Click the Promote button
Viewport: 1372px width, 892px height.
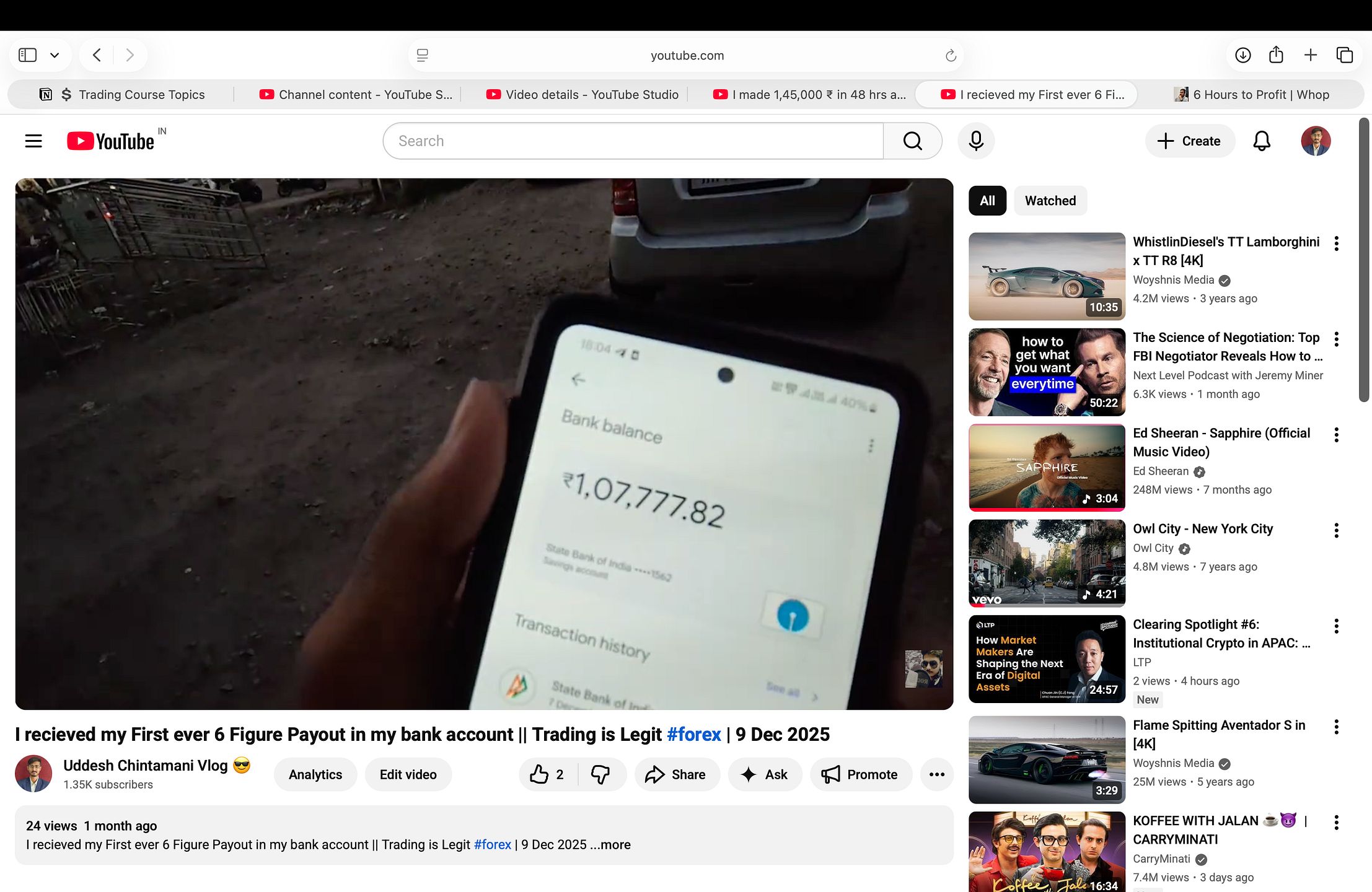pyautogui.click(x=861, y=774)
